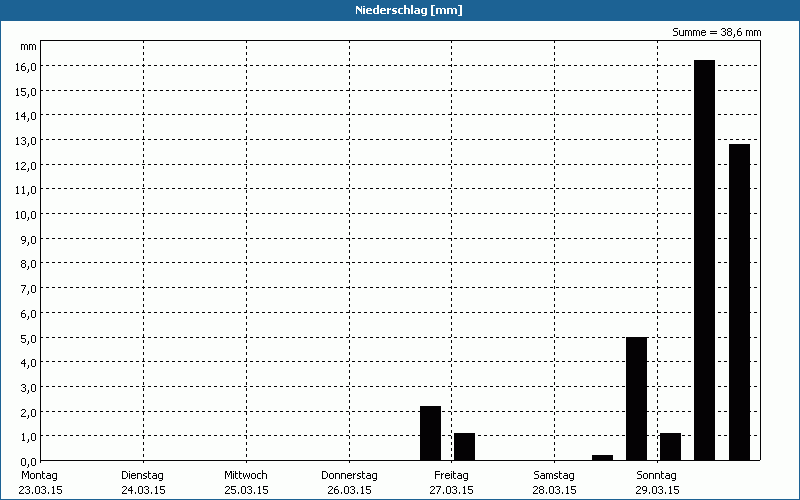Click the tiny bar just after the Samstag gridline

[603, 458]
